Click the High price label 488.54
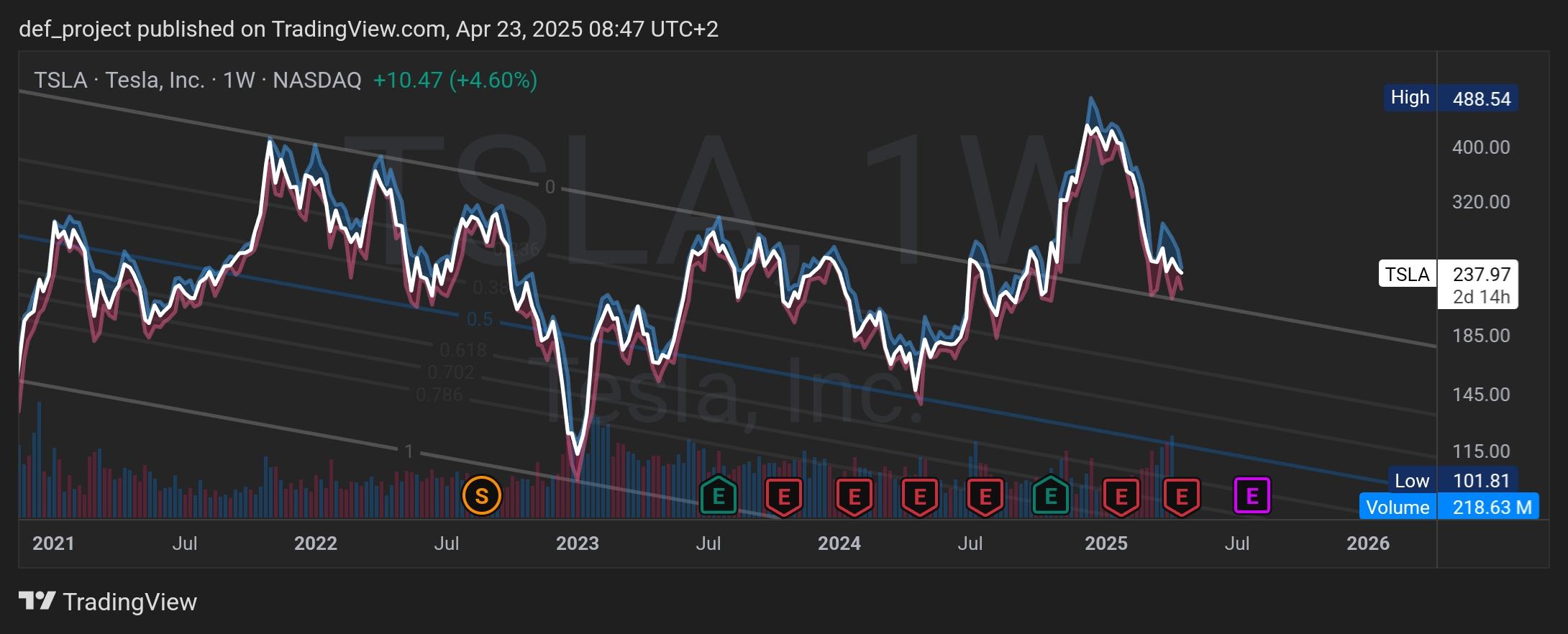1568x634 pixels. (x=1451, y=98)
